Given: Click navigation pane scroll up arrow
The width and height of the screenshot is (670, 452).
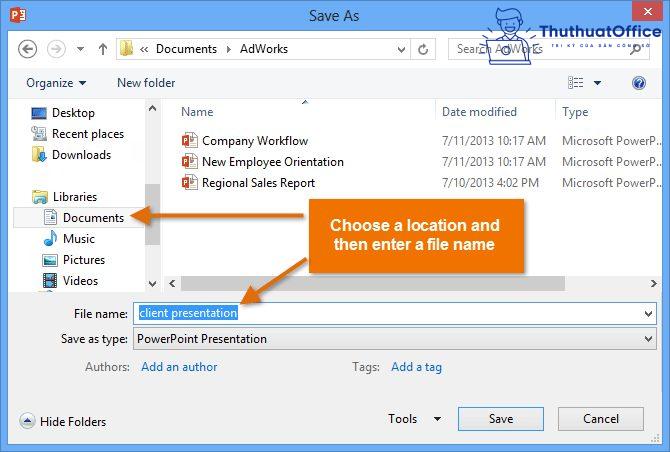Looking at the screenshot, I should pyautogui.click(x=153, y=109).
